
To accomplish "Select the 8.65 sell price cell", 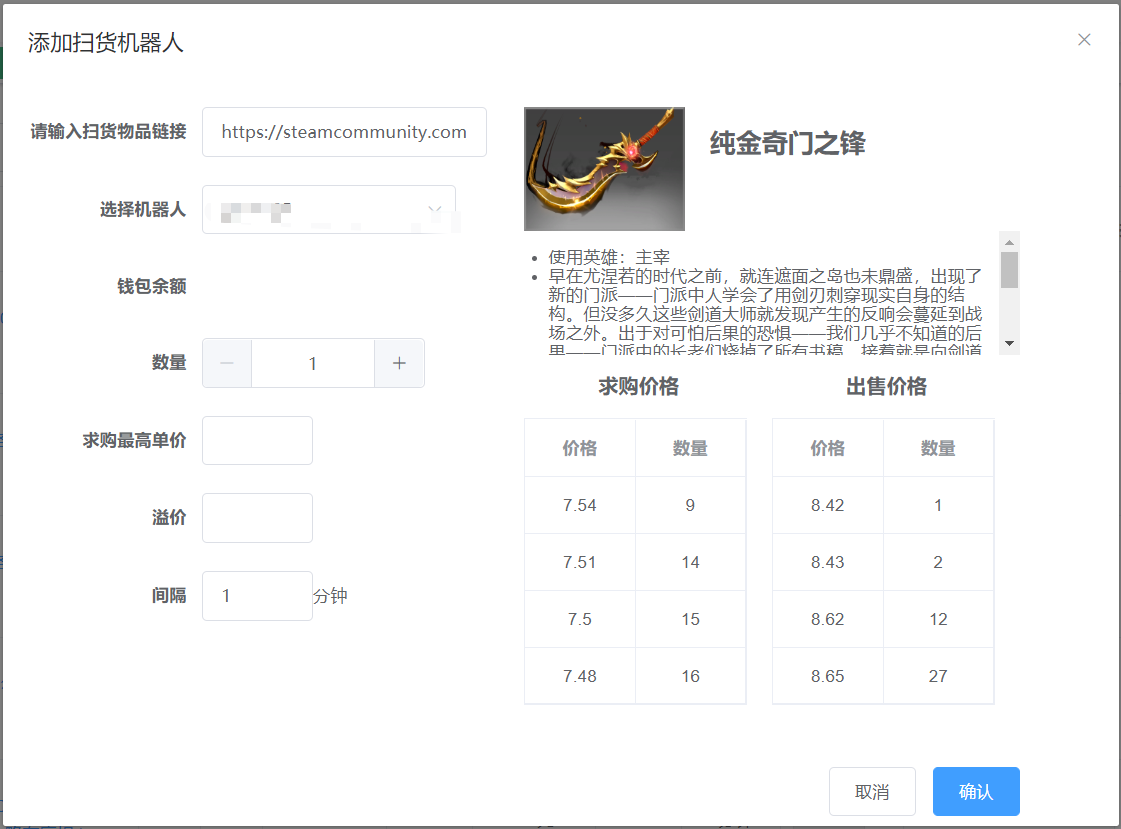I will [828, 676].
